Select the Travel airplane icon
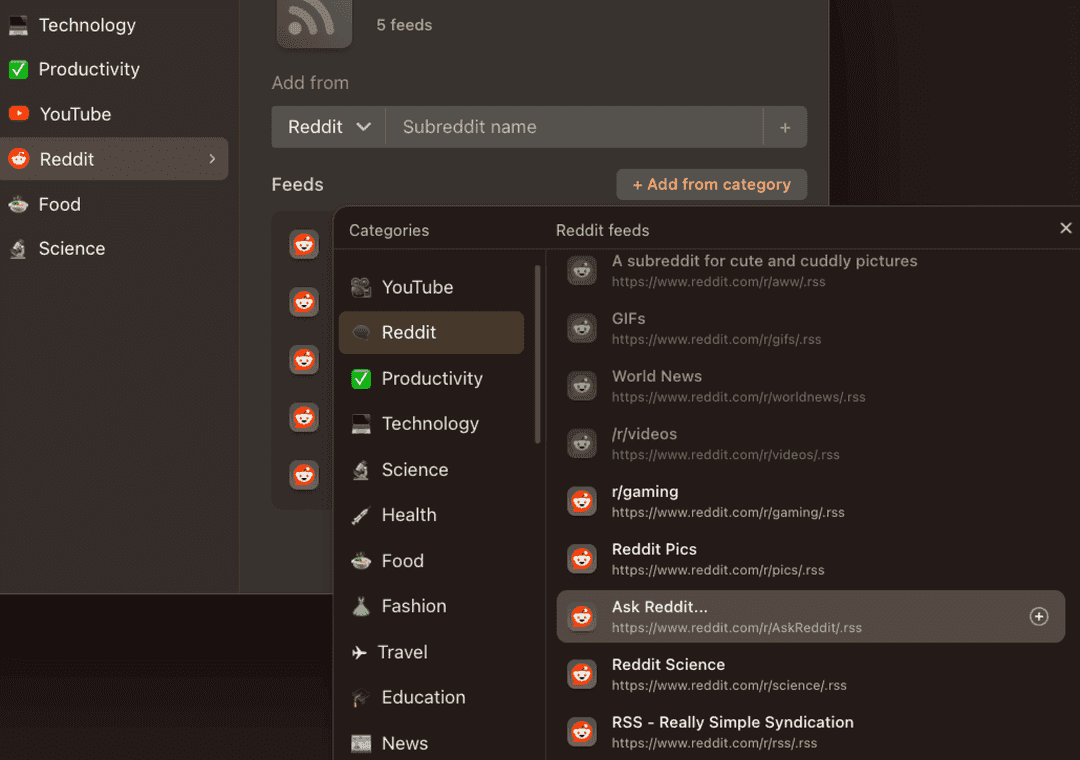This screenshot has width=1080, height=760. click(x=360, y=652)
